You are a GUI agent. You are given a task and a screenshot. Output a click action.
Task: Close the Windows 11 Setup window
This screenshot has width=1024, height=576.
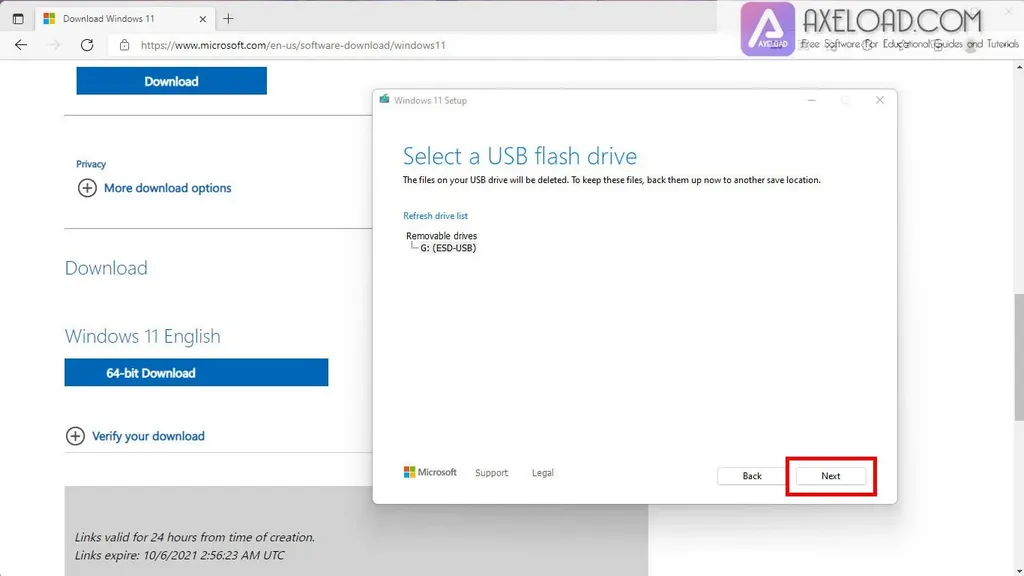click(x=880, y=100)
